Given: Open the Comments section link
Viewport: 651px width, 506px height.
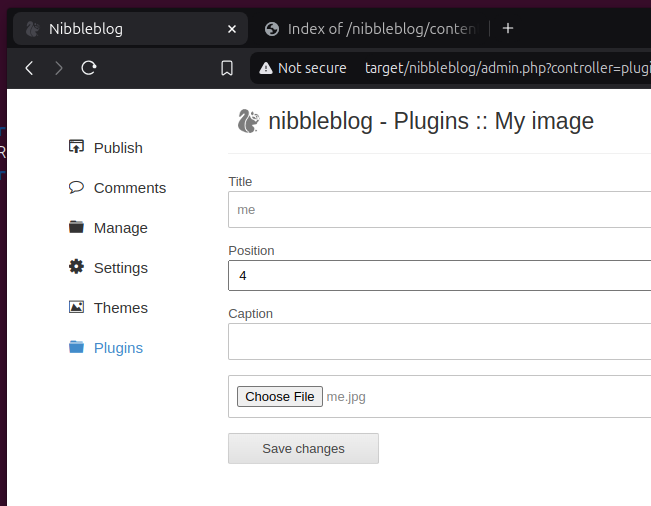Looking at the screenshot, I should point(130,188).
